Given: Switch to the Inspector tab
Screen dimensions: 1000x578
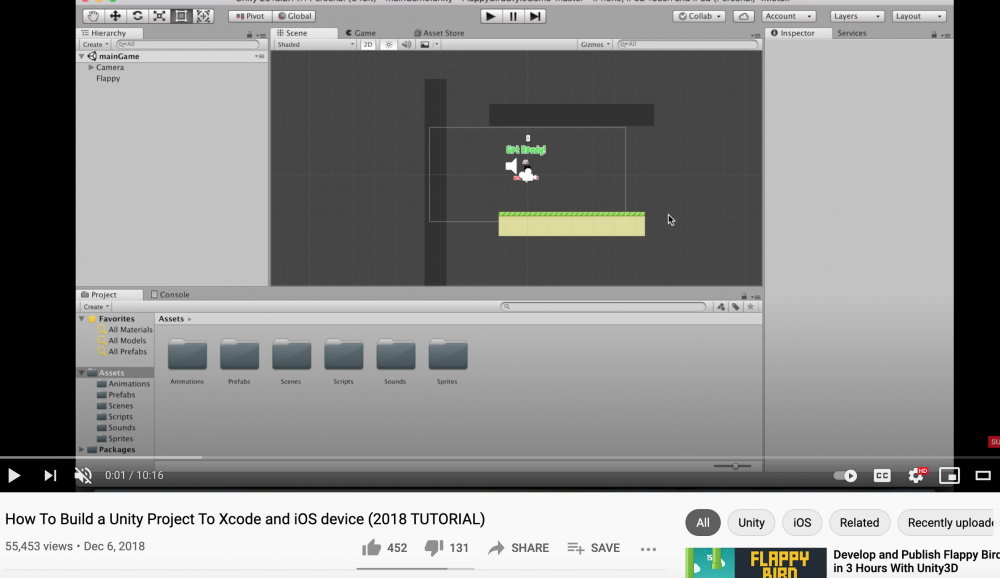Looking at the screenshot, I should pyautogui.click(x=793, y=33).
